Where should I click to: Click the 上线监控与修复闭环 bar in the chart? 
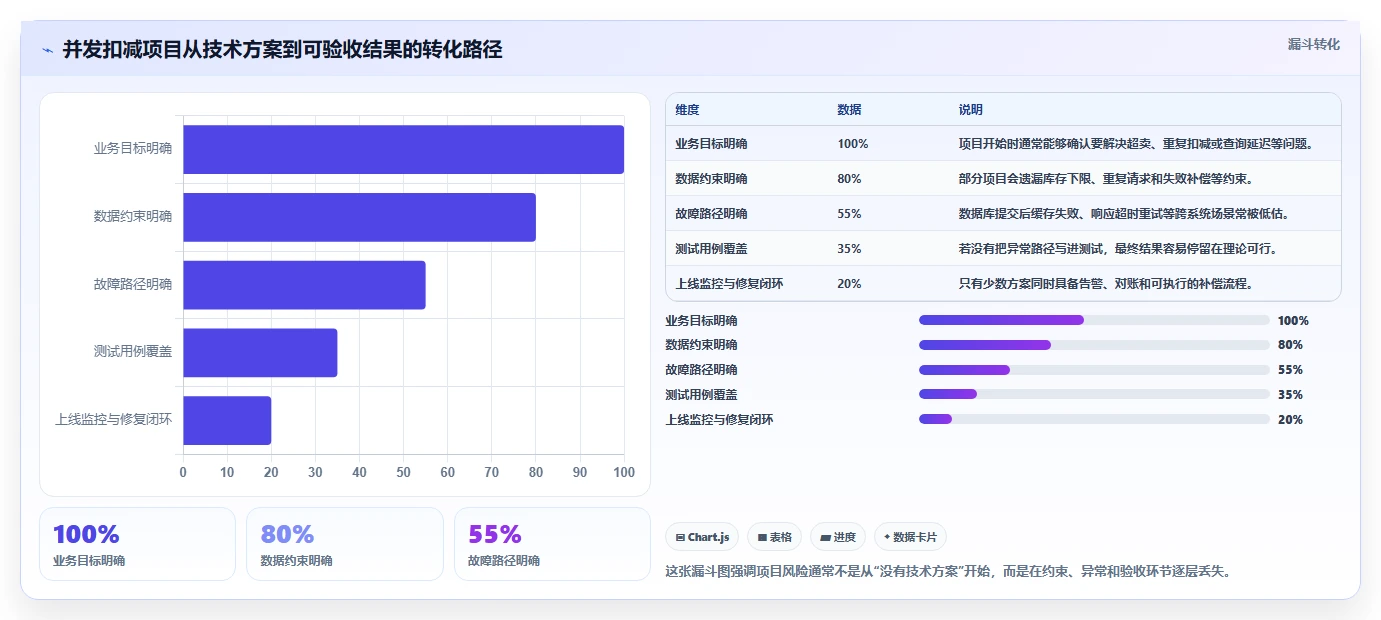pos(227,420)
